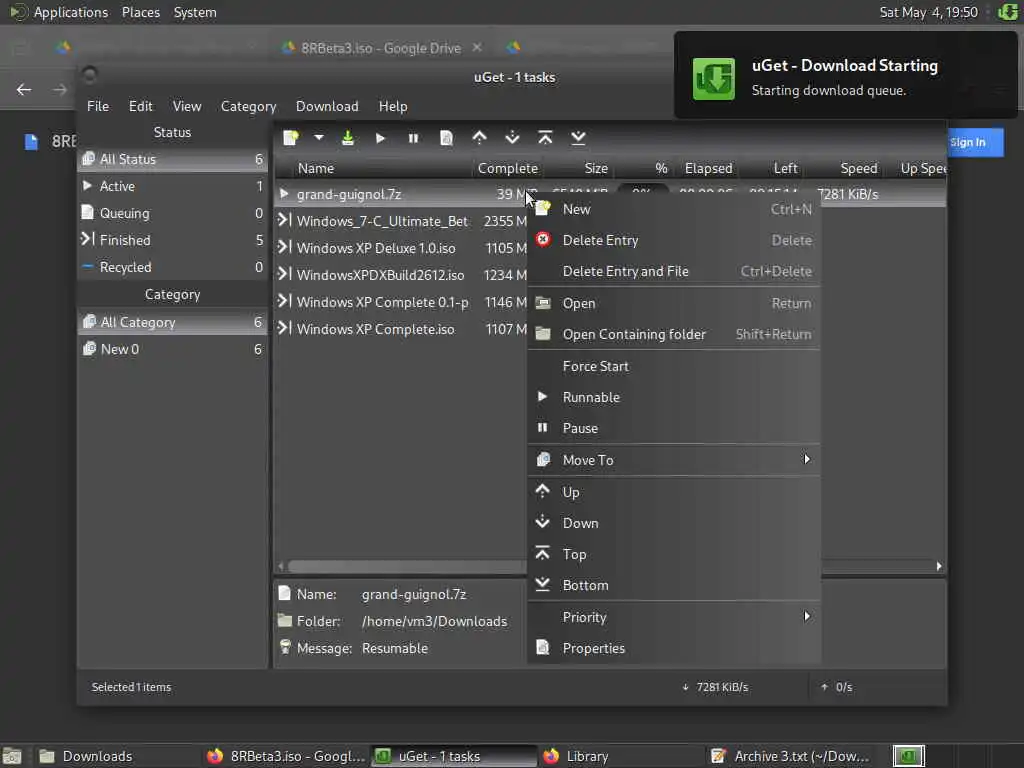Choose Runnable in the context menu

[673, 397]
